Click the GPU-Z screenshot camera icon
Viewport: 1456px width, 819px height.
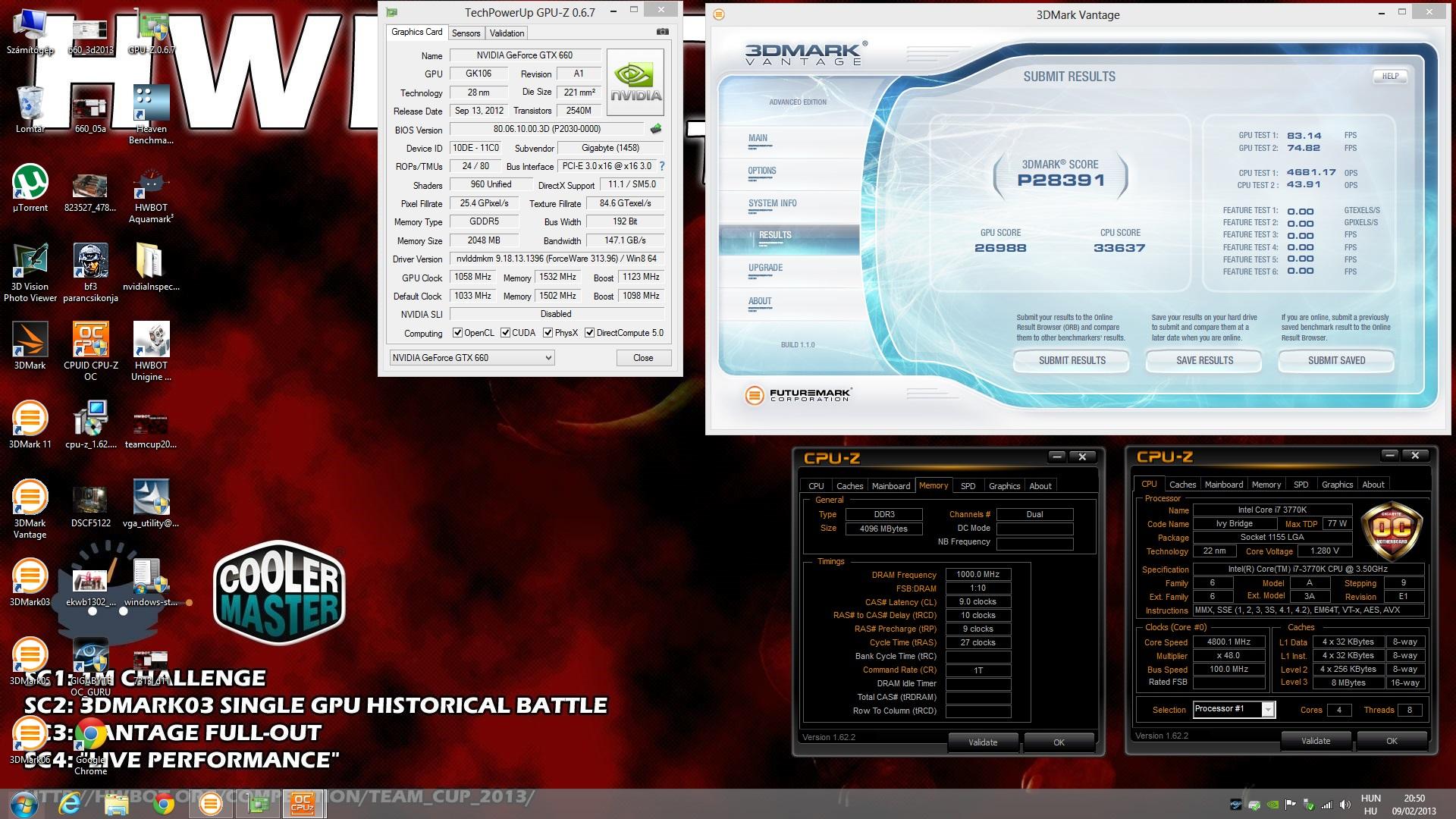click(662, 32)
